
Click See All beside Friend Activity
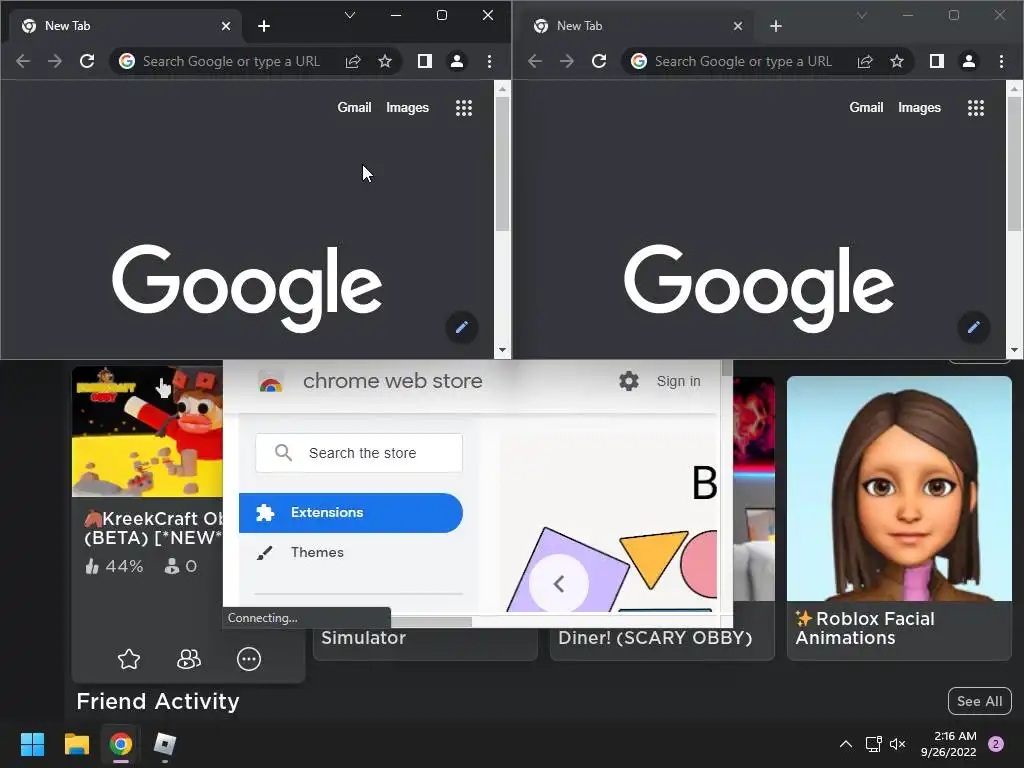(980, 701)
